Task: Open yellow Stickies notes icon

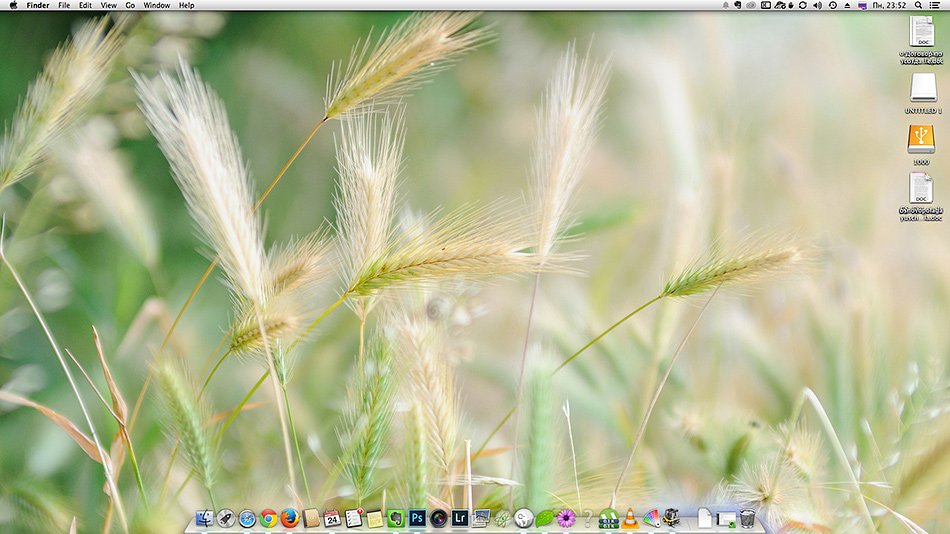Action: tap(374, 519)
